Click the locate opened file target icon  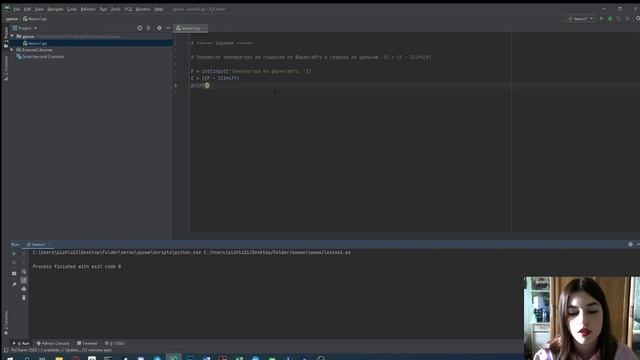pyautogui.click(x=140, y=28)
